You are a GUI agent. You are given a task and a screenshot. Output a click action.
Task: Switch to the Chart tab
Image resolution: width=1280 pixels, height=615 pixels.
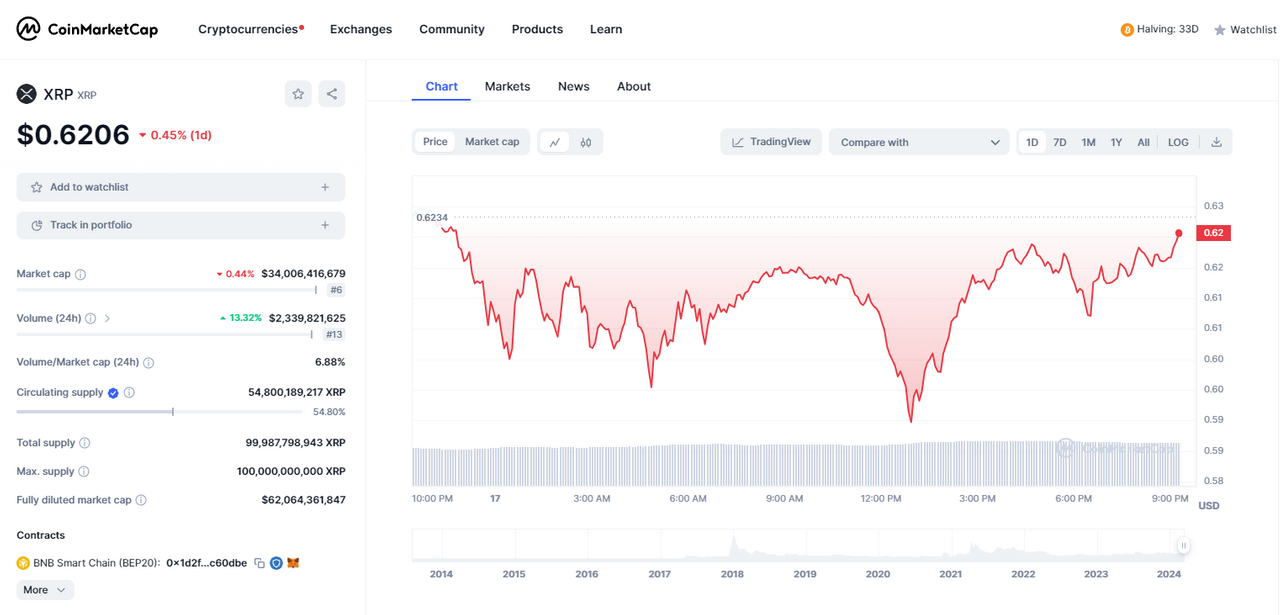click(441, 86)
